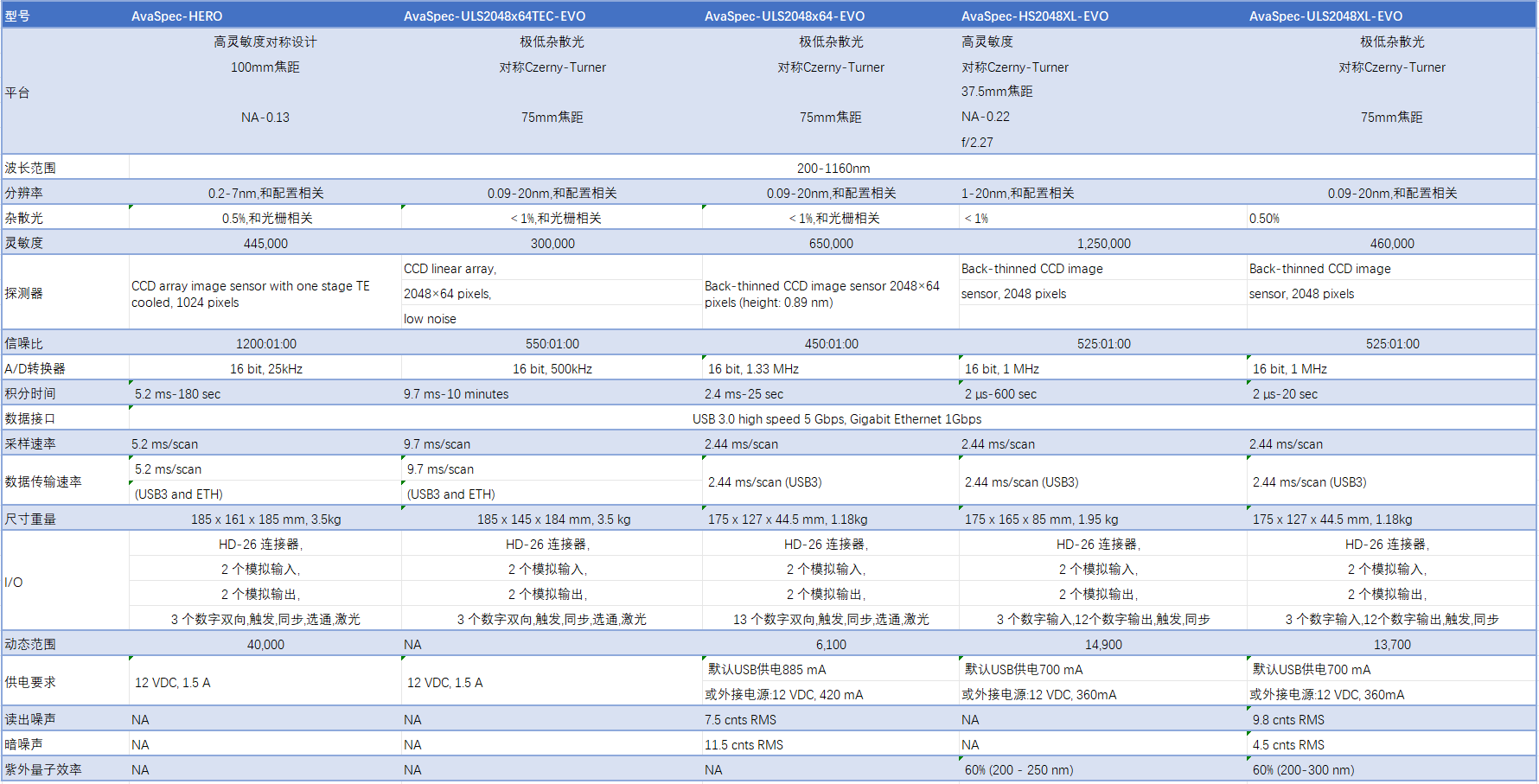Click the 平台 row label

pos(66,92)
